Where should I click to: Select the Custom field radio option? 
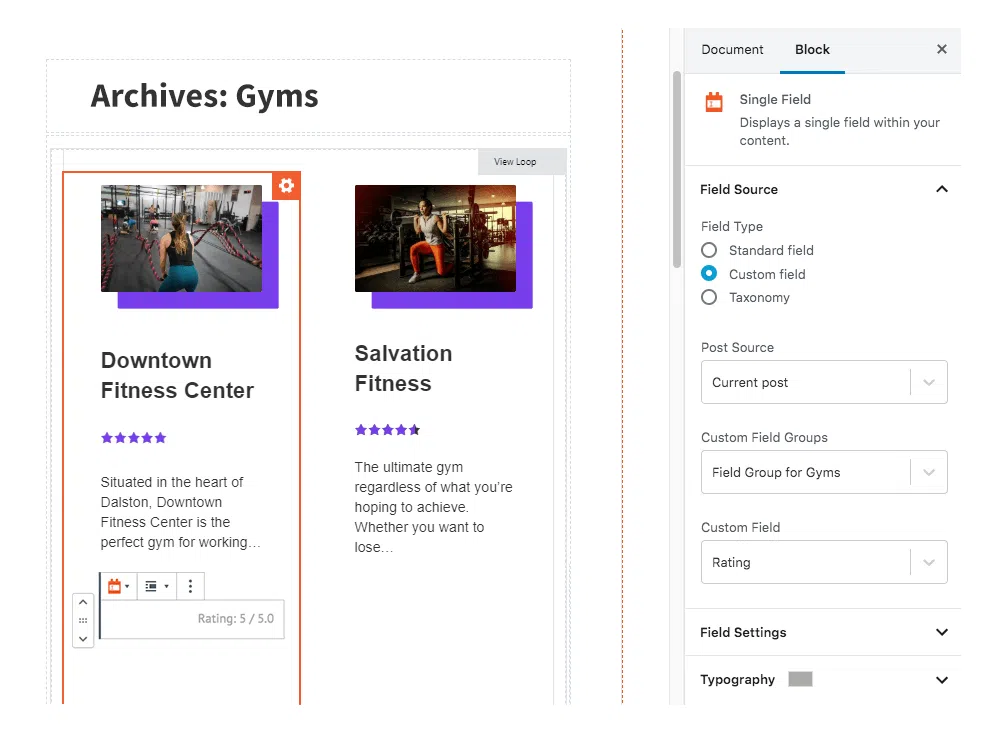point(709,274)
